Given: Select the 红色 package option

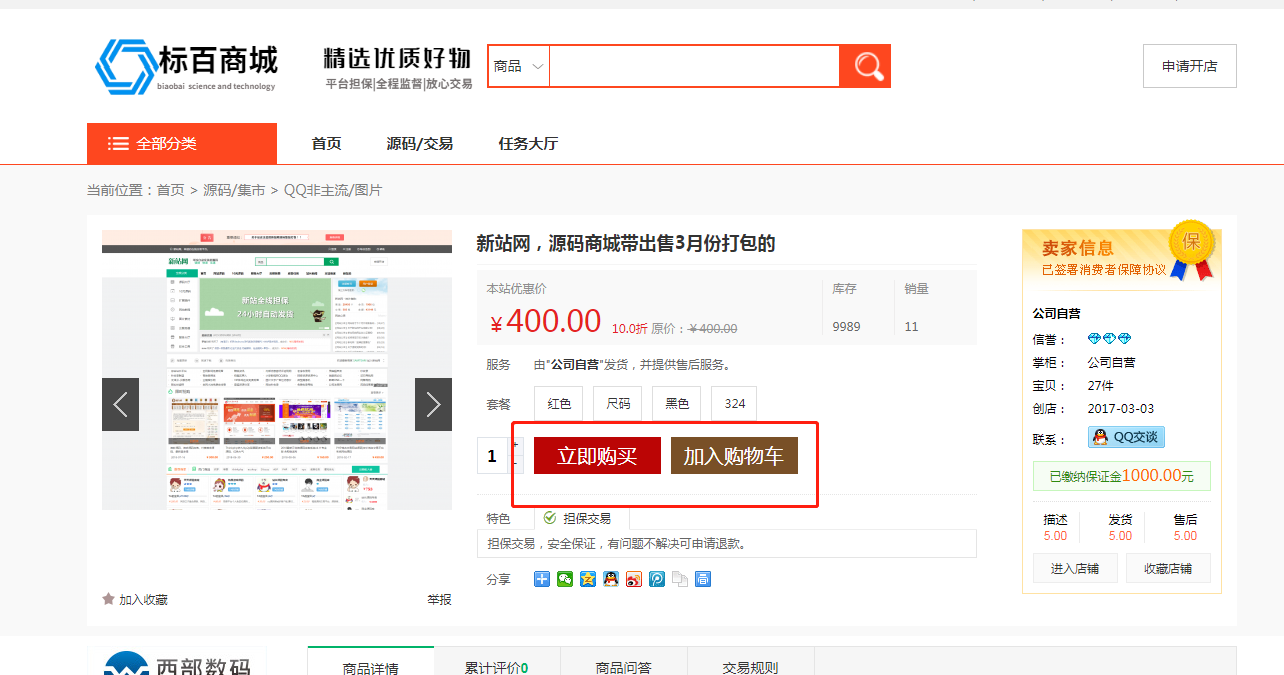Looking at the screenshot, I should coord(559,404).
